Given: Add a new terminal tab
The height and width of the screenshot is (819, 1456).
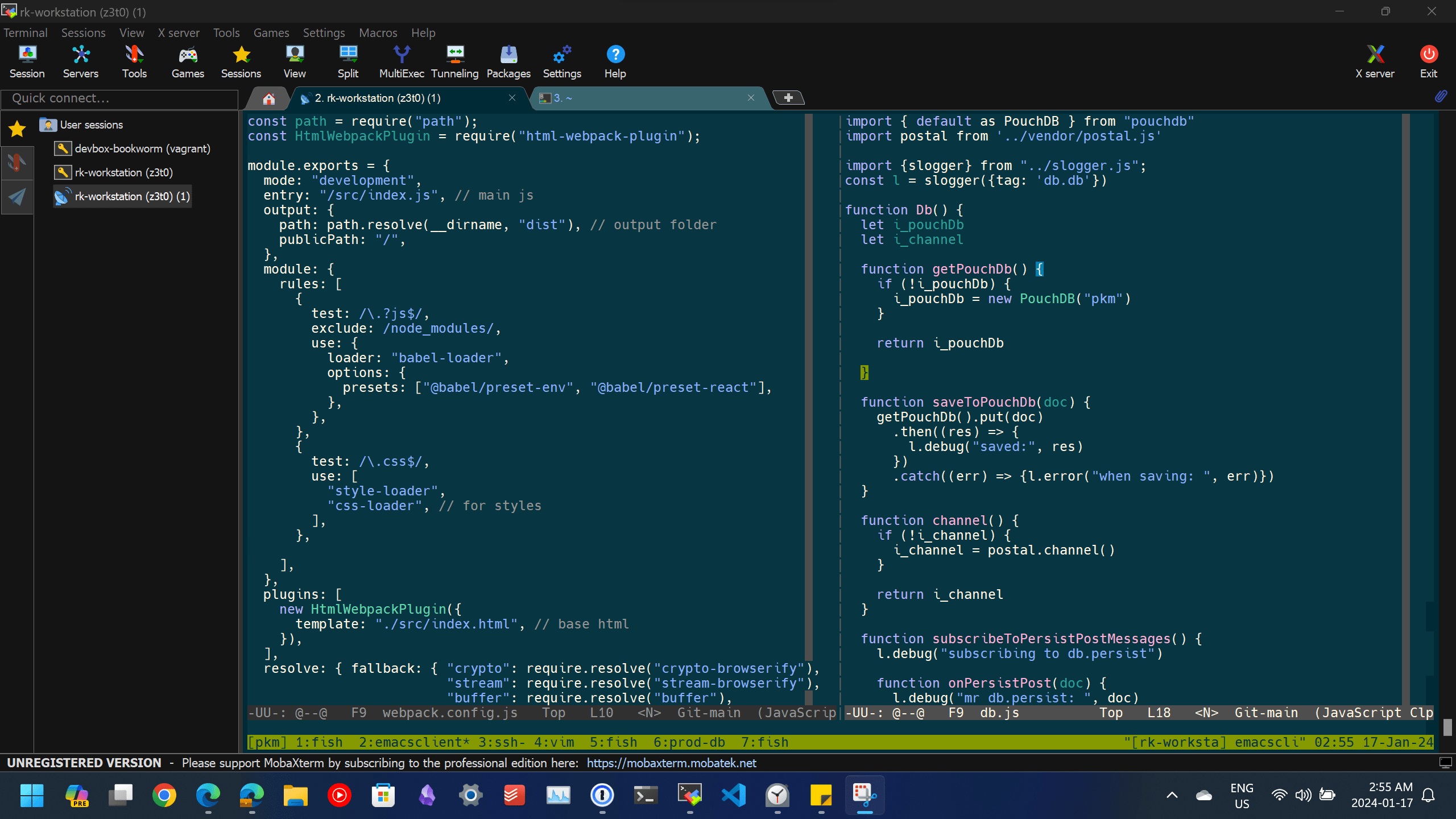Looking at the screenshot, I should [x=788, y=98].
